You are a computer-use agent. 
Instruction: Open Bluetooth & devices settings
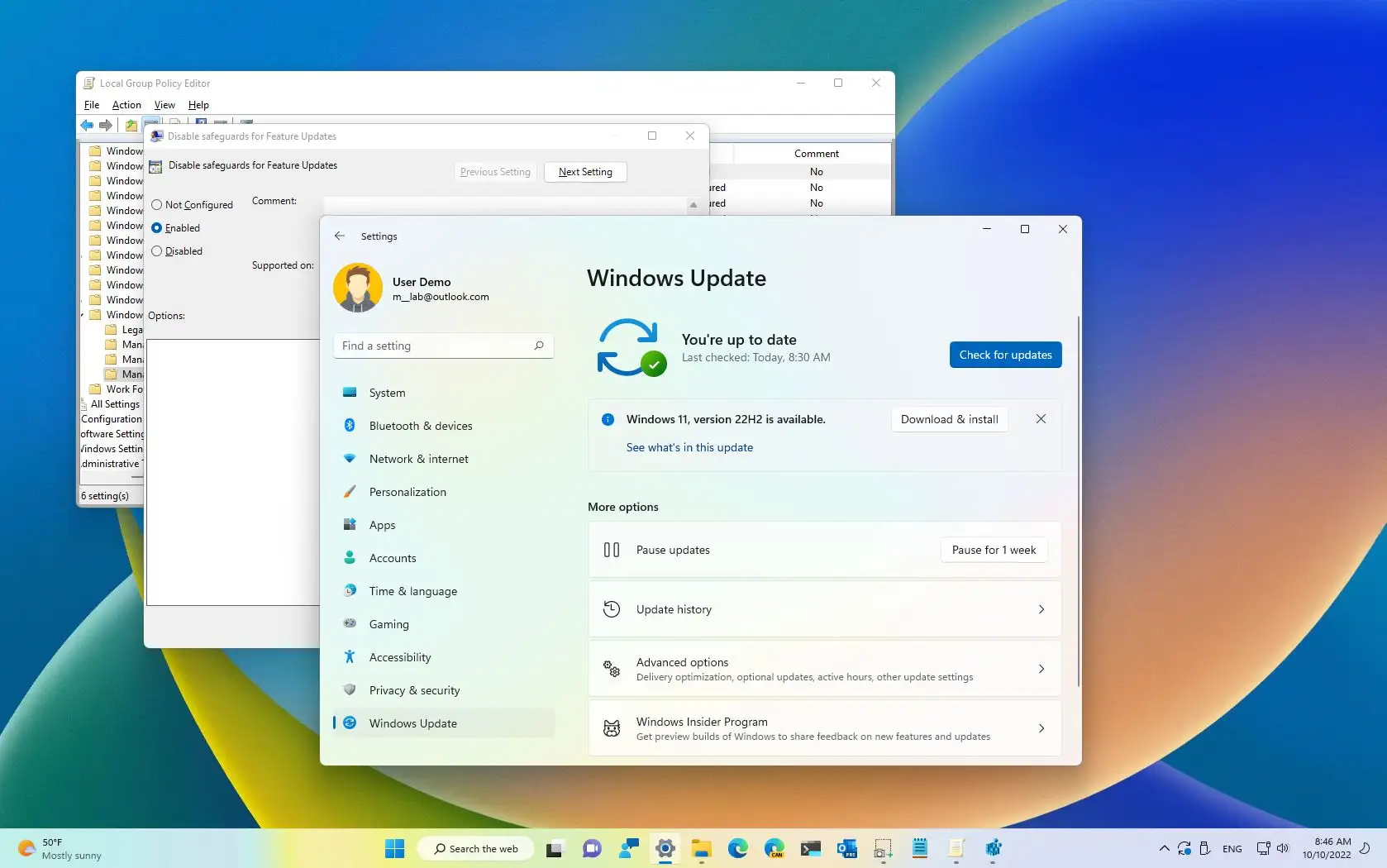(444, 426)
